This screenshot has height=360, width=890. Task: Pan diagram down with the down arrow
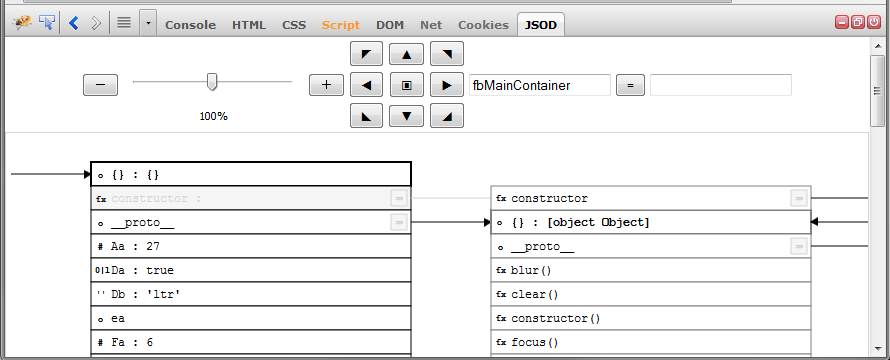[x=406, y=116]
